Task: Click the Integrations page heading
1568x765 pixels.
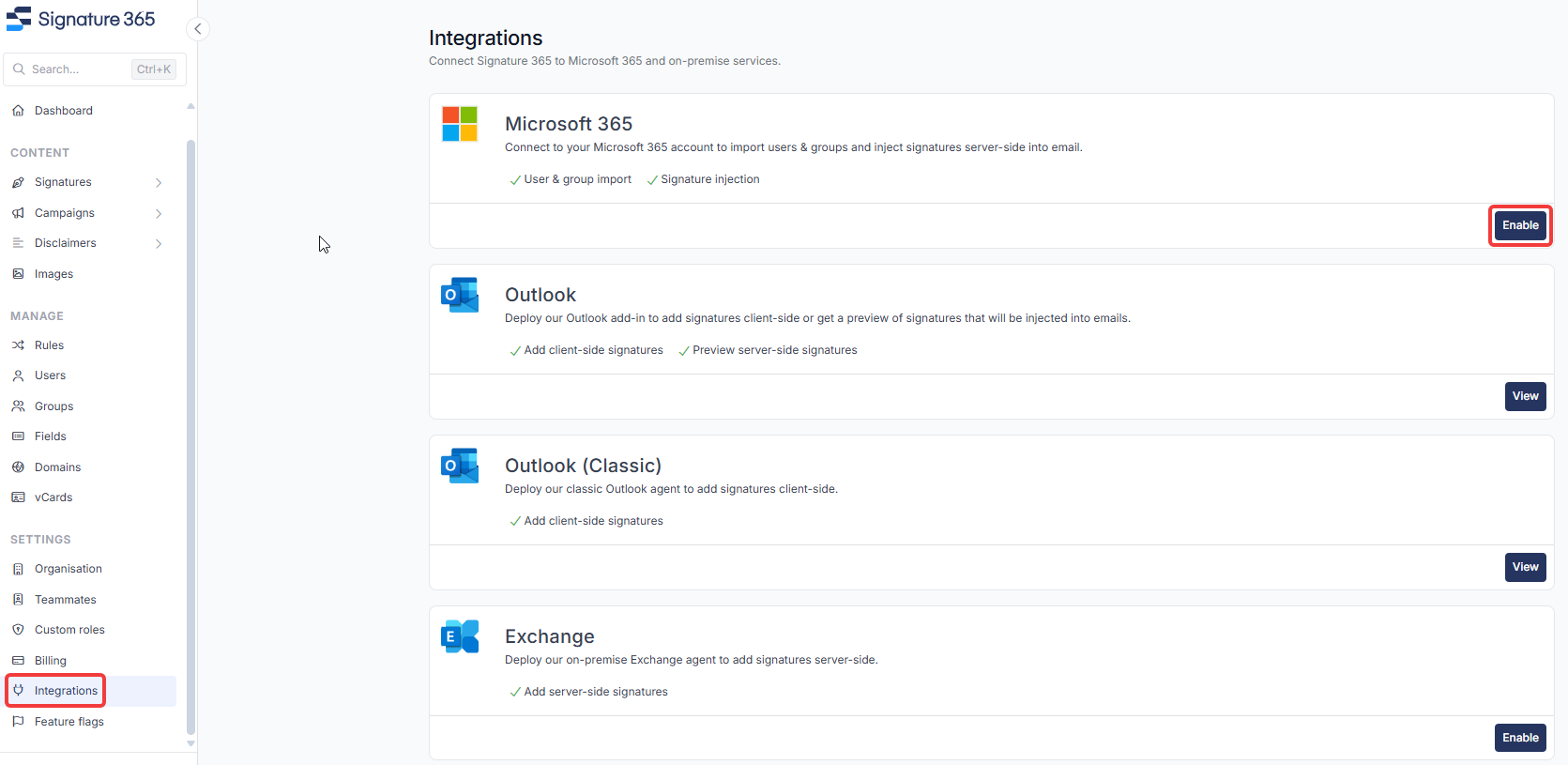Action: coord(486,38)
